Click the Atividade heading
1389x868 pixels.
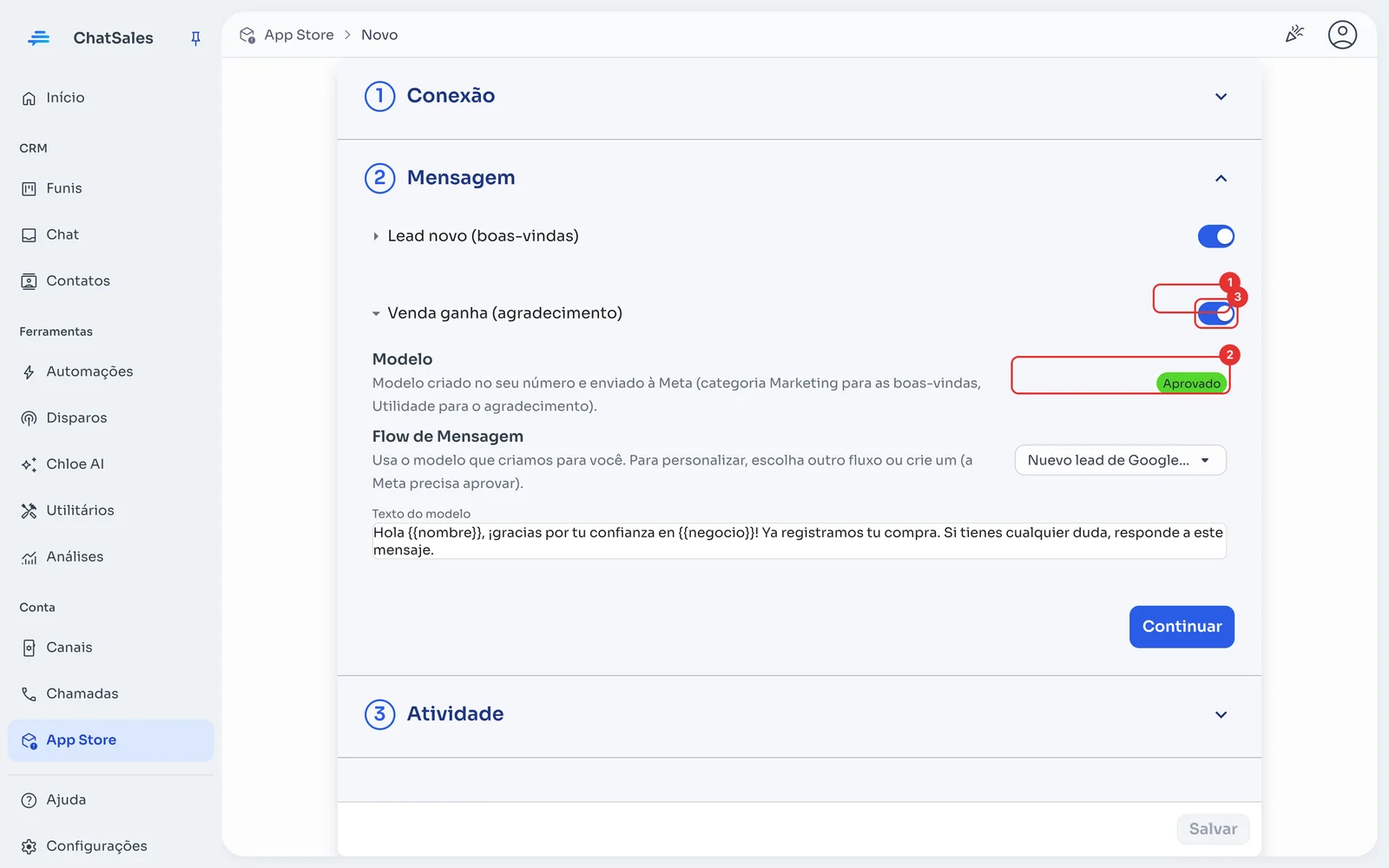[x=455, y=713]
